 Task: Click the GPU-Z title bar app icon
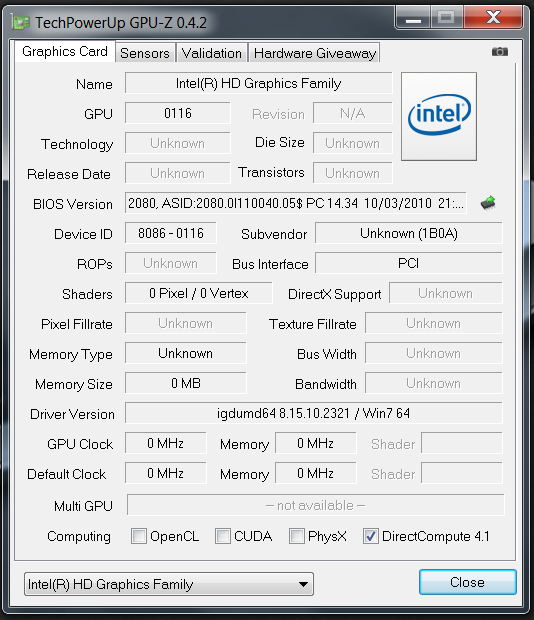pyautogui.click(x=20, y=22)
